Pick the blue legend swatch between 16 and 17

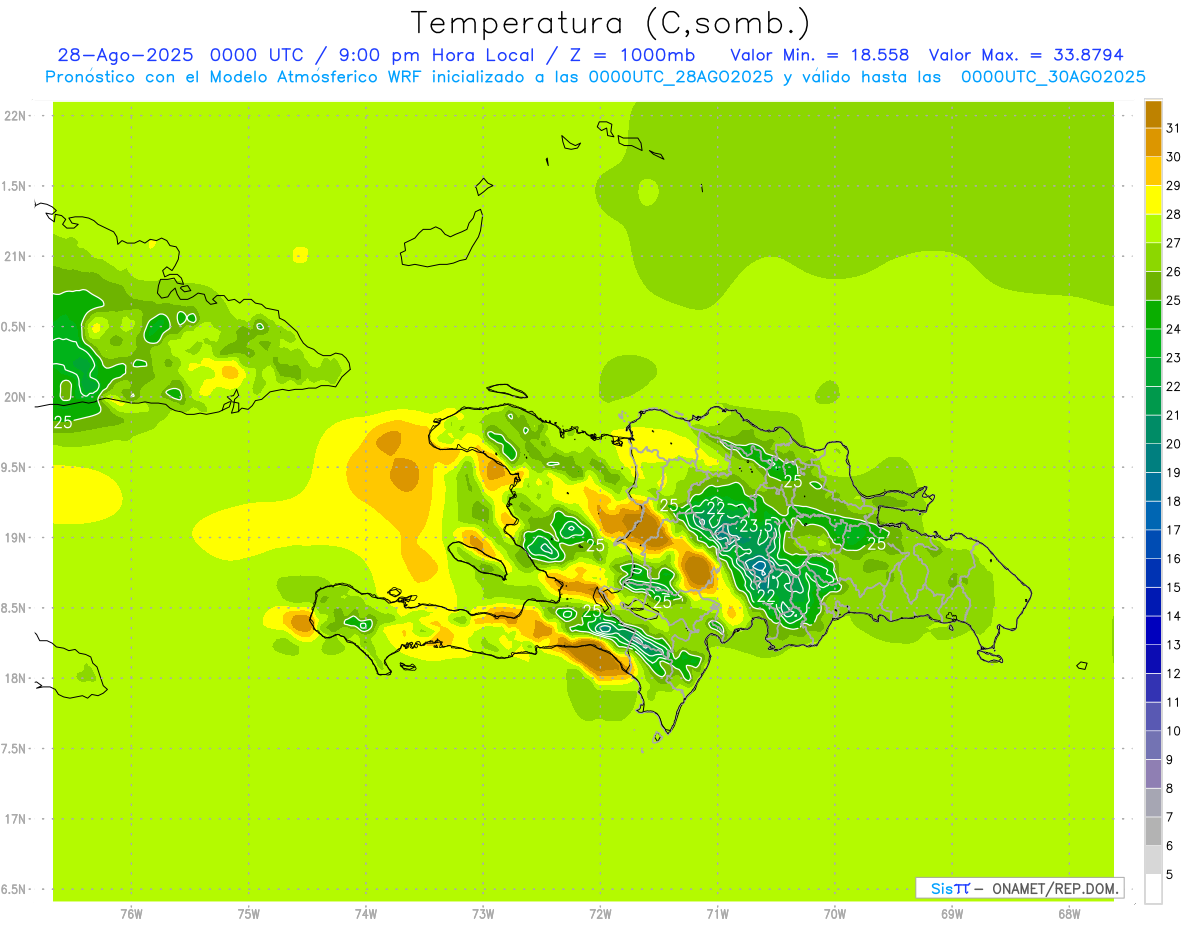click(x=1153, y=544)
